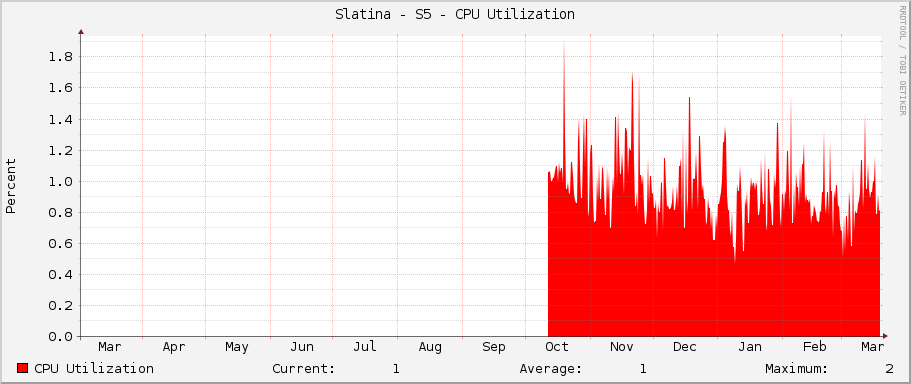
Task: Click the 'Current:' label in the legend
Action: click(x=304, y=368)
